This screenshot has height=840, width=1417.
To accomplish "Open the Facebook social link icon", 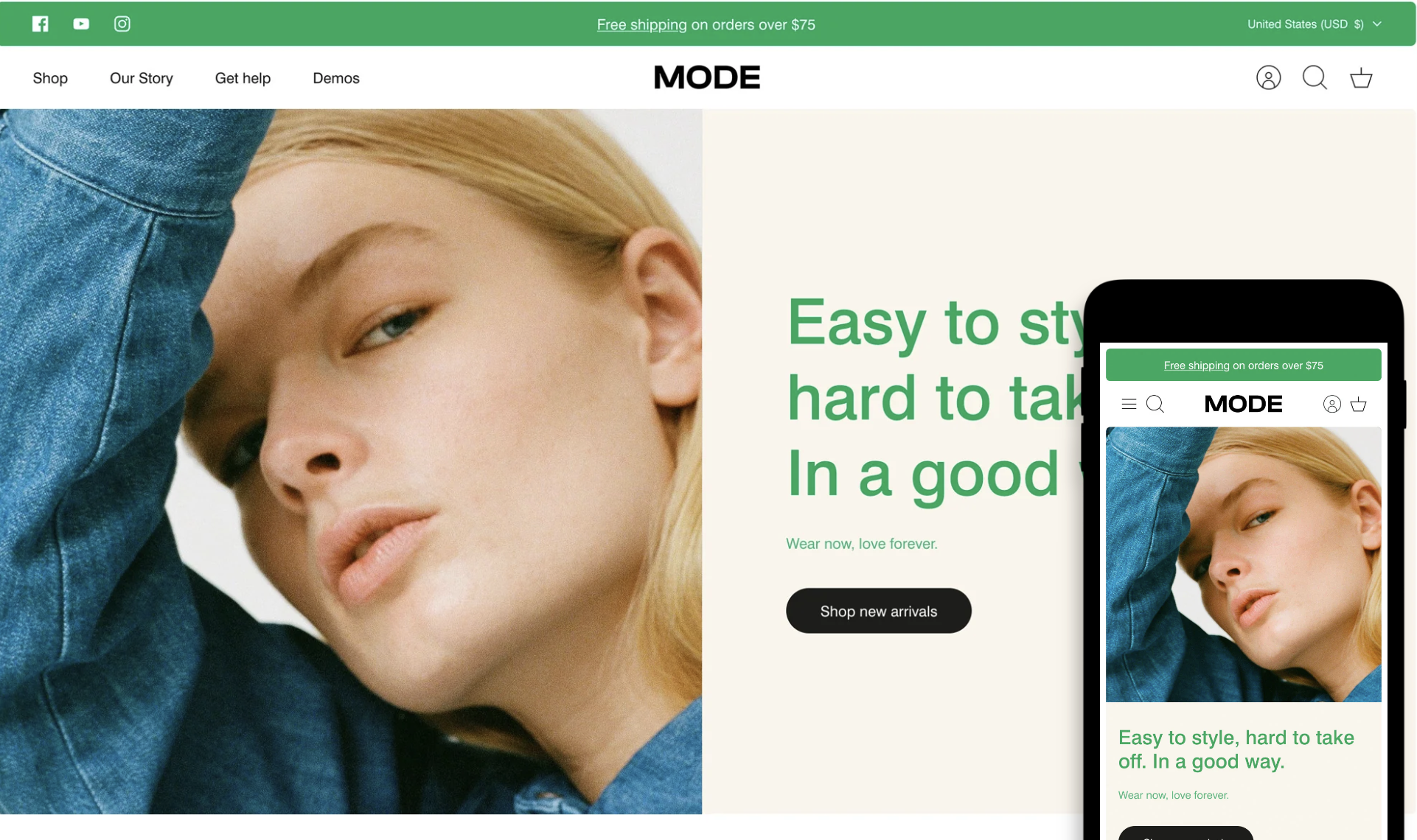I will (41, 24).
